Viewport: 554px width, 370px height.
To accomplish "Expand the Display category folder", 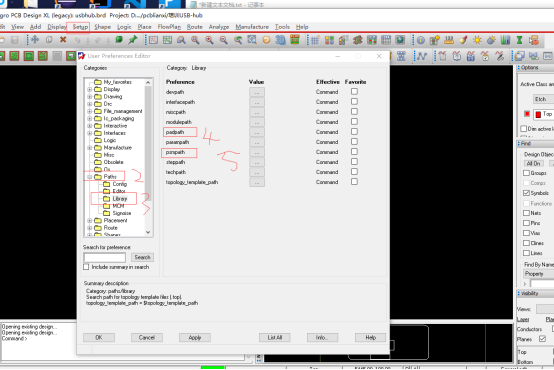I will 90,89.
